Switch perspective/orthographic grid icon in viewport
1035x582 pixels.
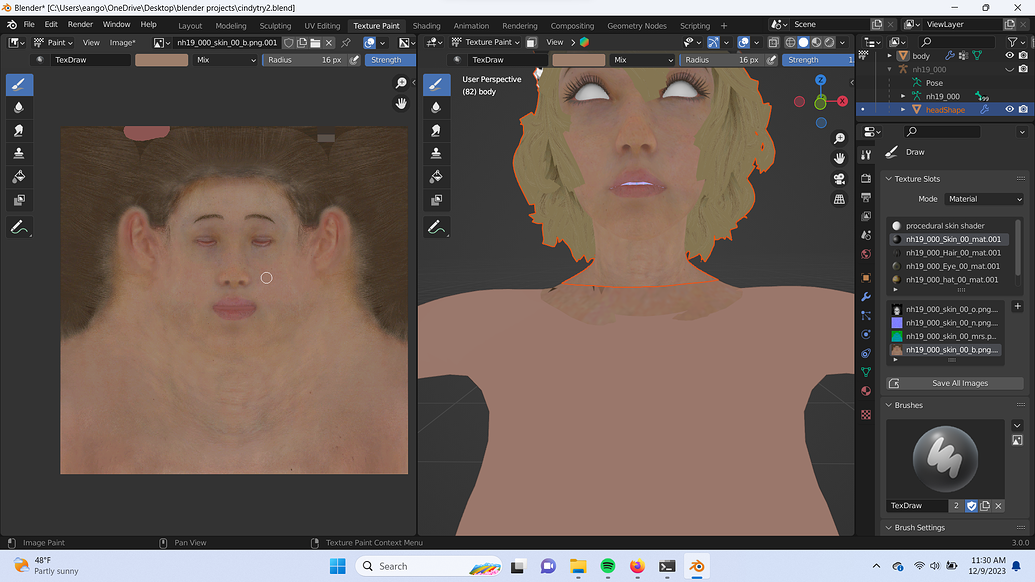(x=839, y=199)
